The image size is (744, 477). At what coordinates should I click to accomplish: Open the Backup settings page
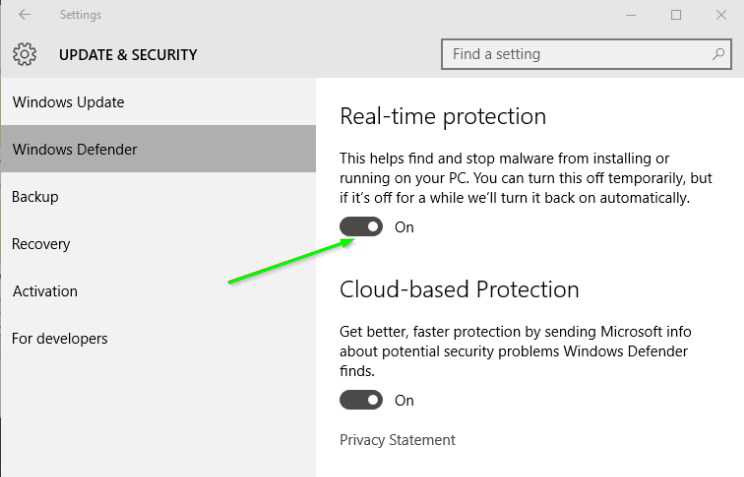[158, 196]
